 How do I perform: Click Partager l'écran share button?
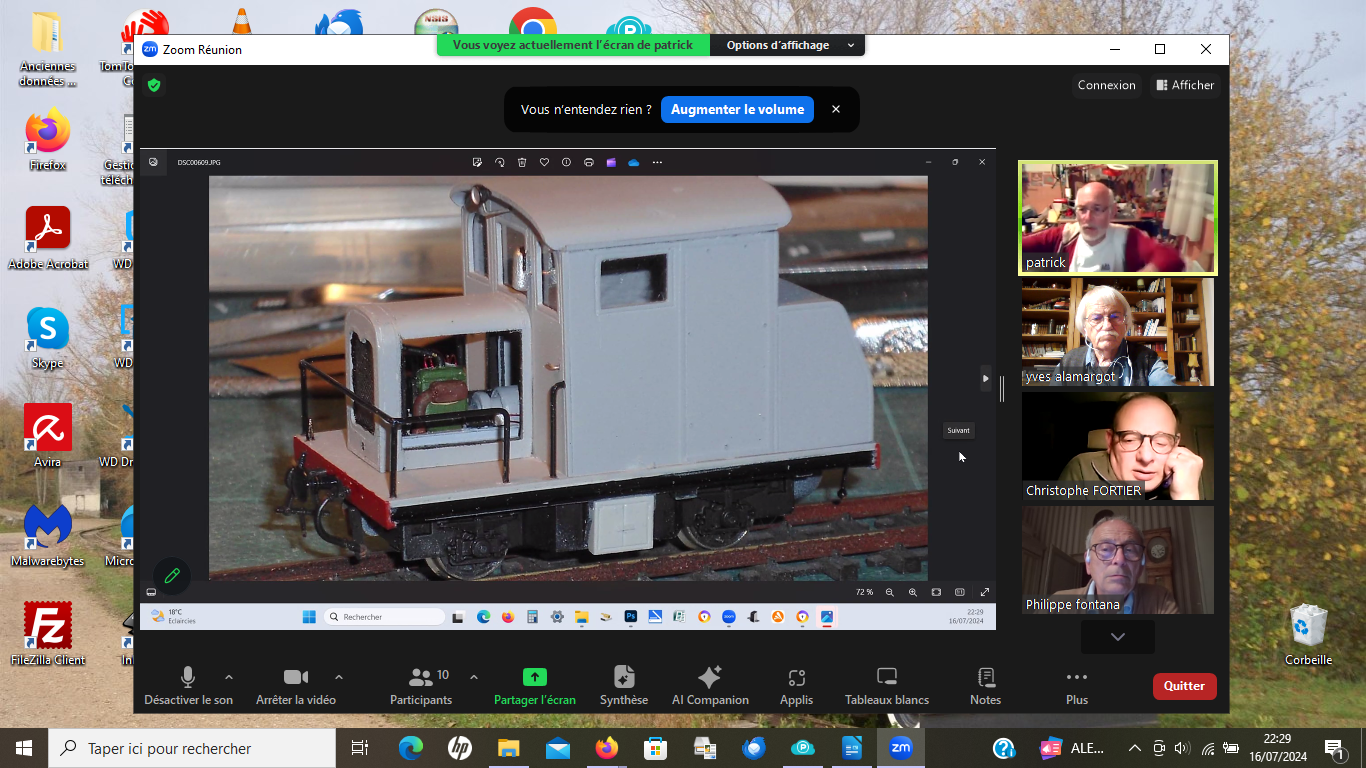(535, 686)
